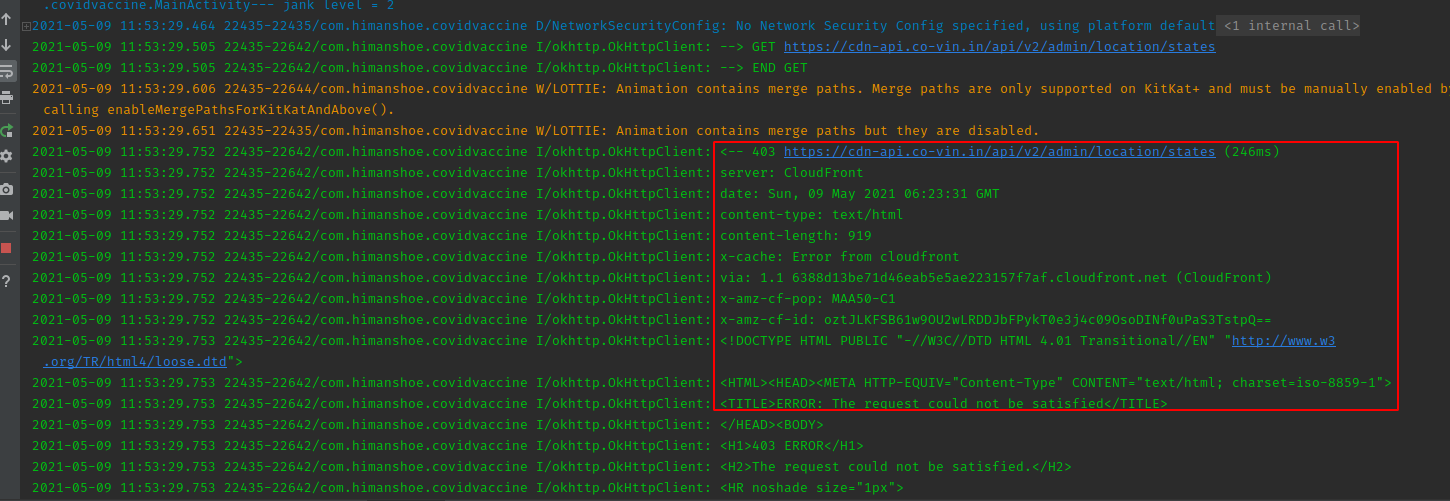Open the Logcat settings gear icon
This screenshot has height=501, width=1450.
[7, 156]
